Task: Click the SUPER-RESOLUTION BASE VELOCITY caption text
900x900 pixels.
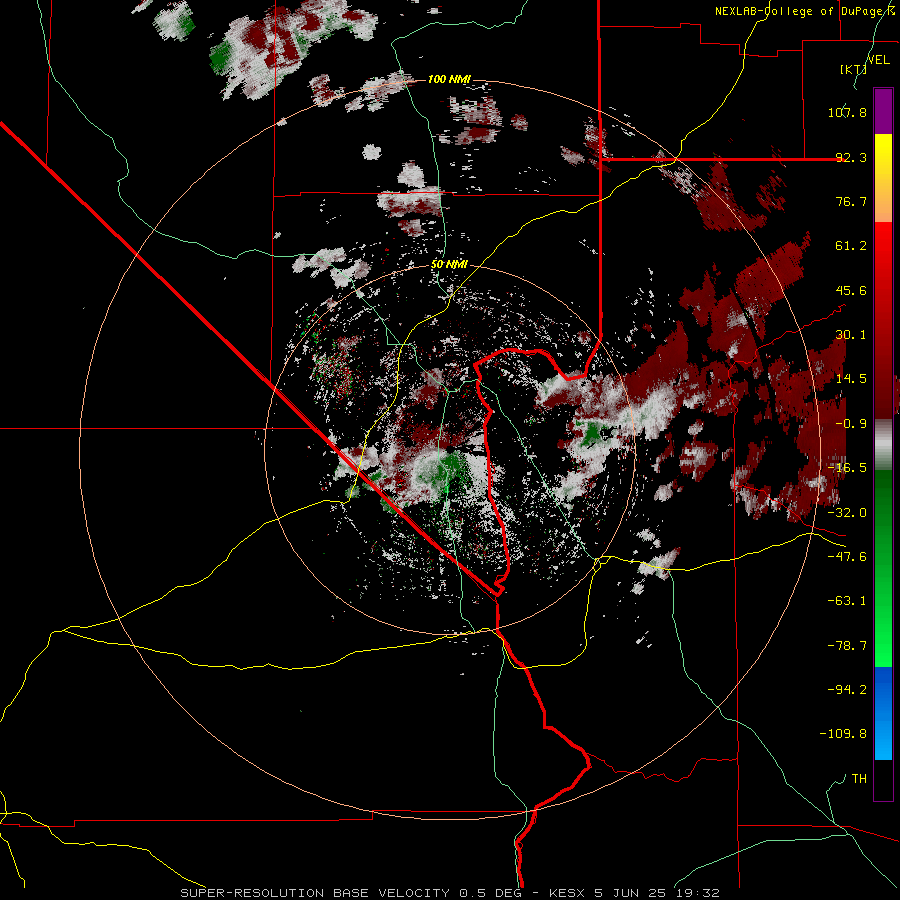Action: coord(317,893)
